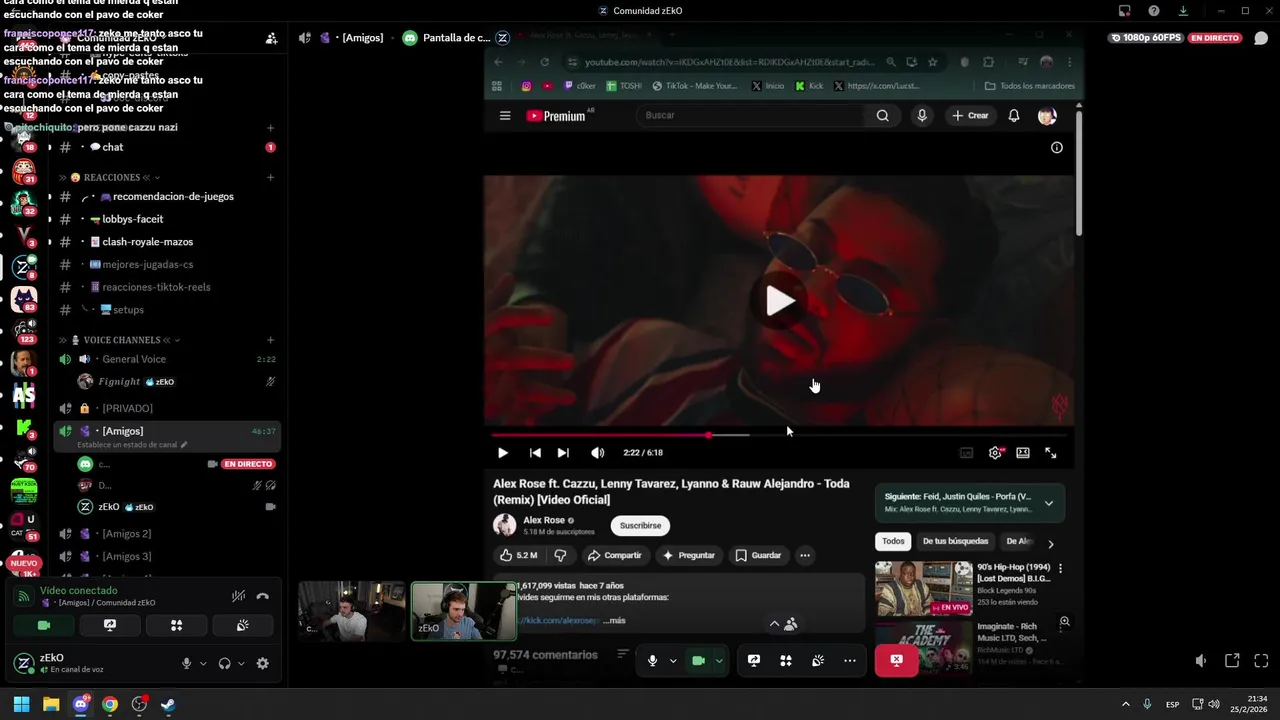
Task: Join the [Amigos 3] voice channel
Action: point(165,556)
